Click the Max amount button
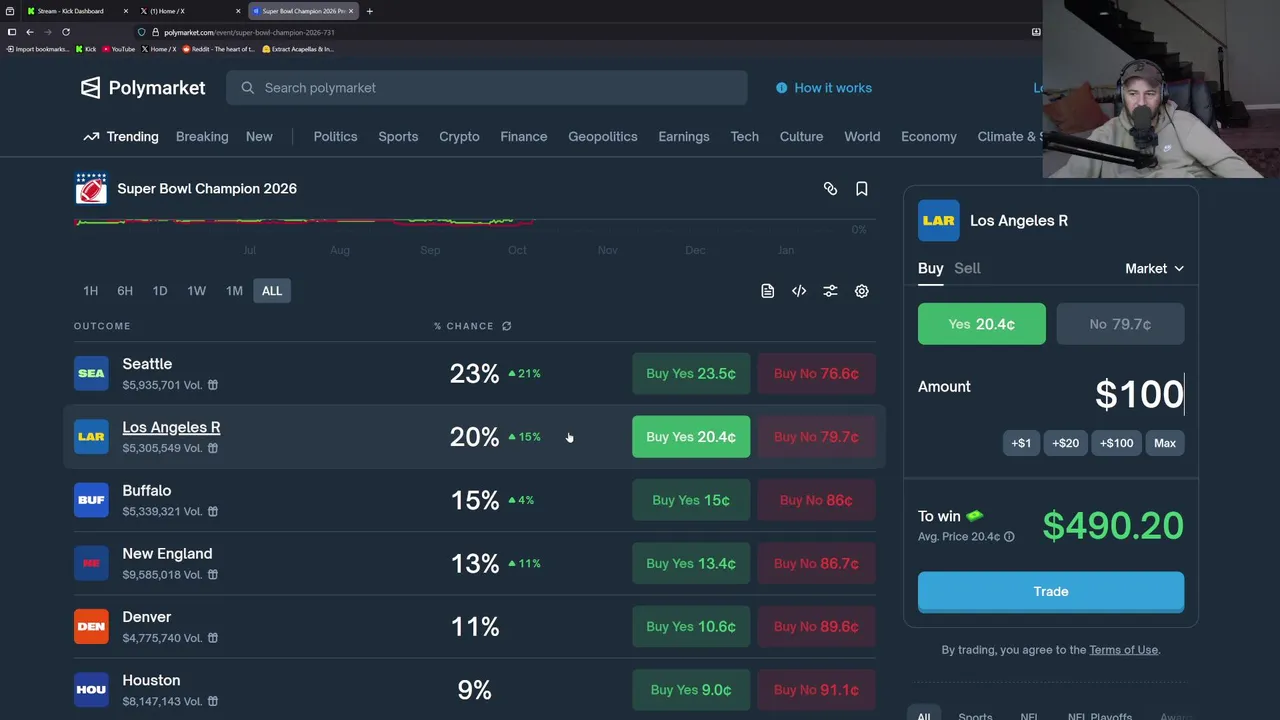 point(1165,443)
